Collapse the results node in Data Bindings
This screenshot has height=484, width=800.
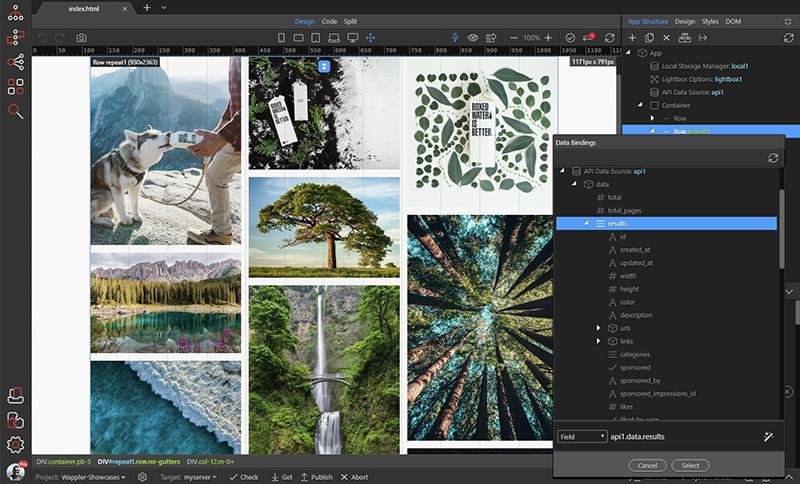pos(587,224)
